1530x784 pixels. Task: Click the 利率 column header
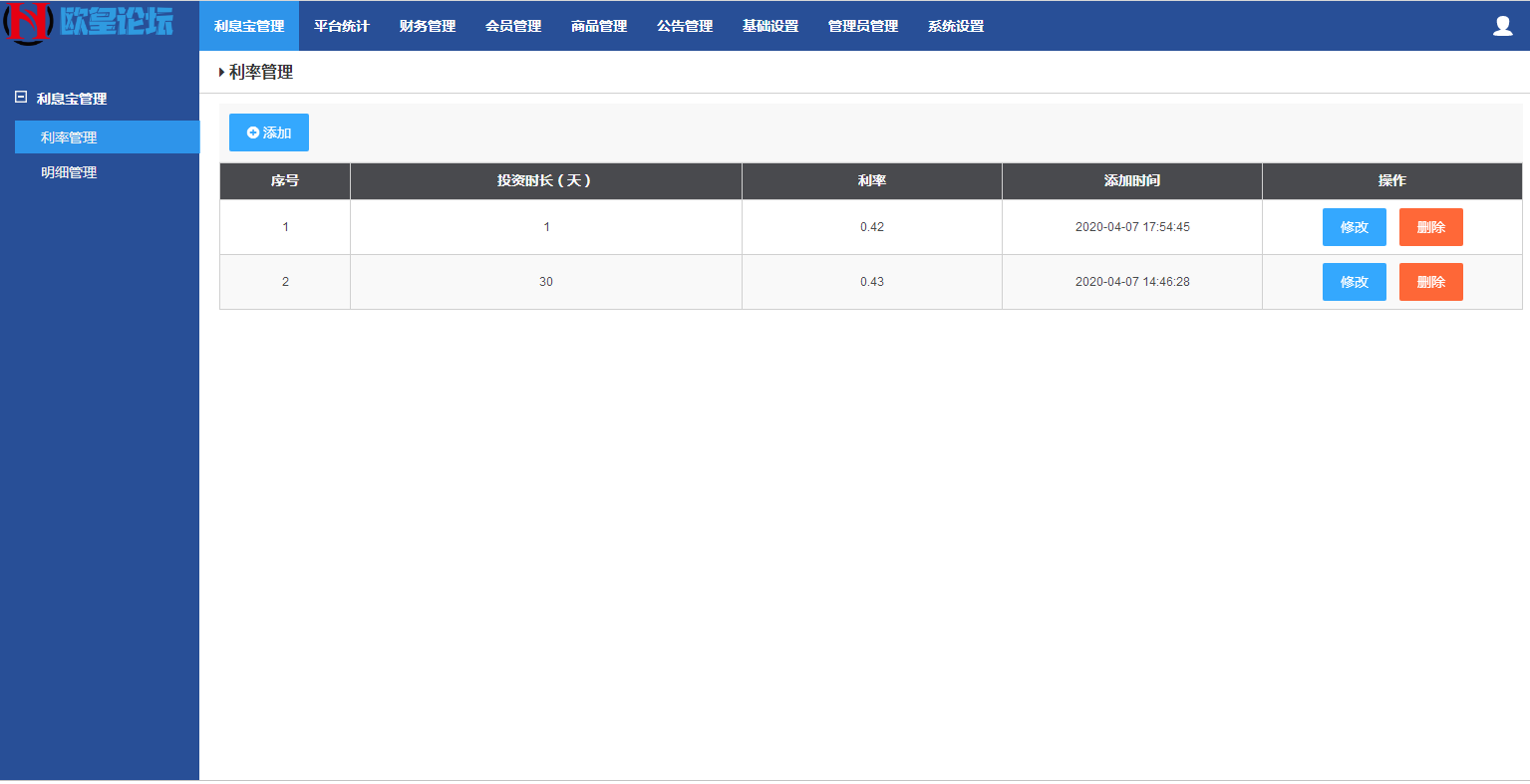point(871,181)
